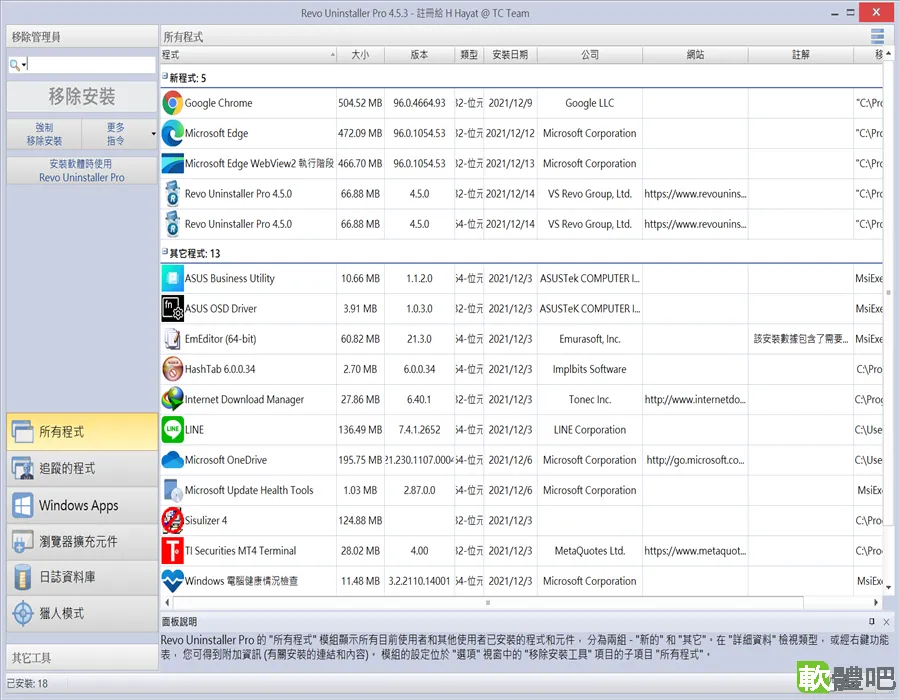Click the search magnifier icon
The height and width of the screenshot is (700, 900).
(14, 65)
